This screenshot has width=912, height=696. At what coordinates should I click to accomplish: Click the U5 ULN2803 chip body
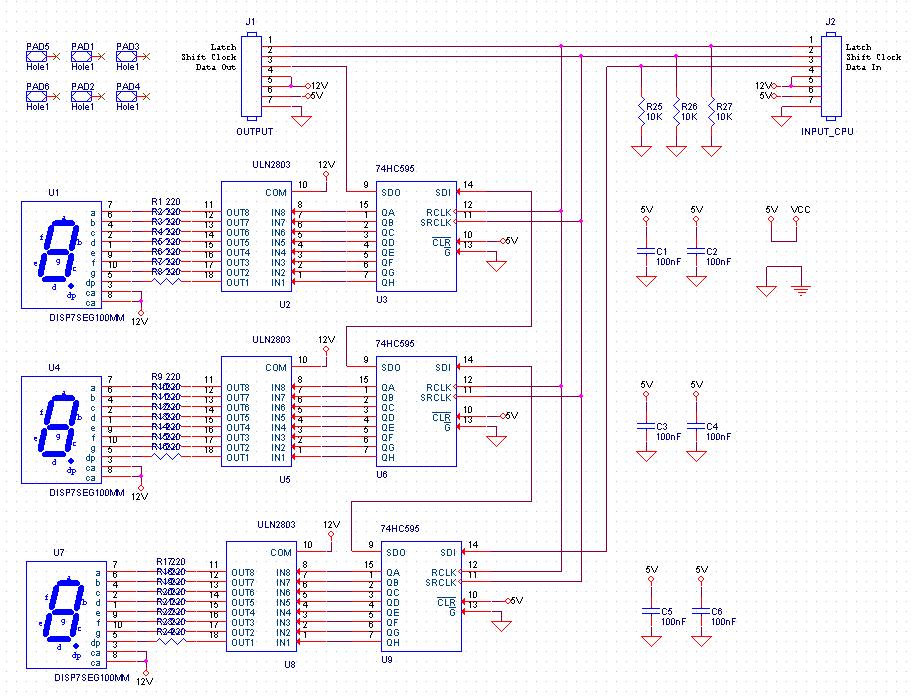coord(256,411)
